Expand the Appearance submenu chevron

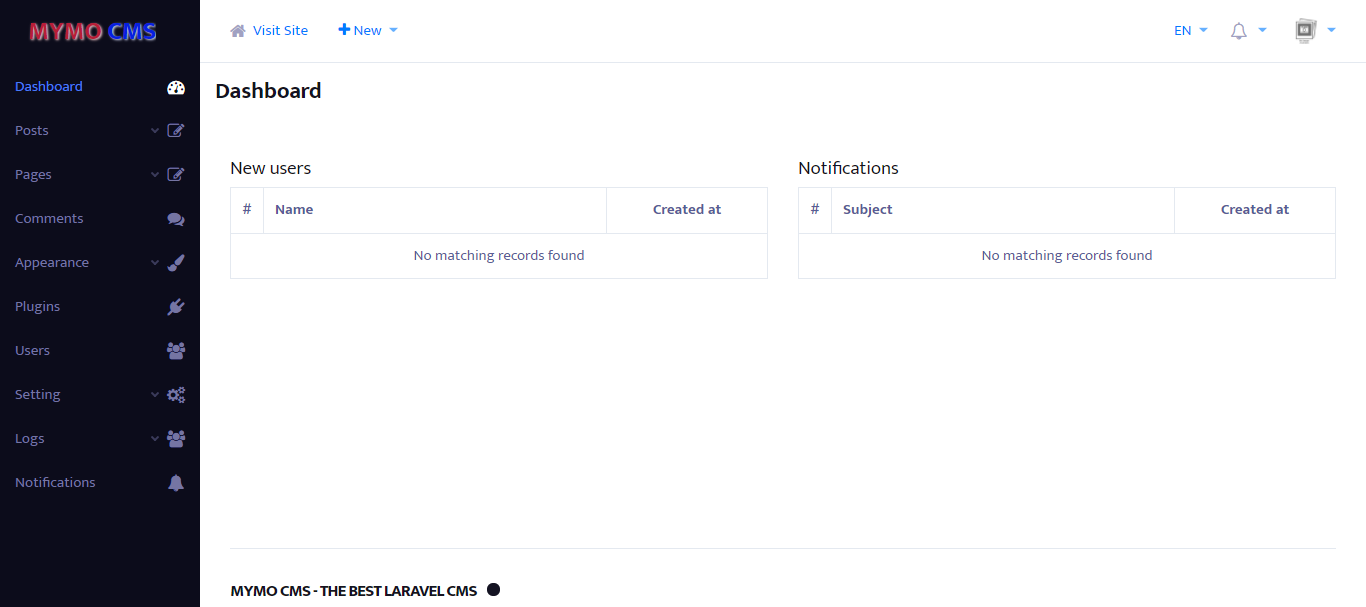pos(155,263)
